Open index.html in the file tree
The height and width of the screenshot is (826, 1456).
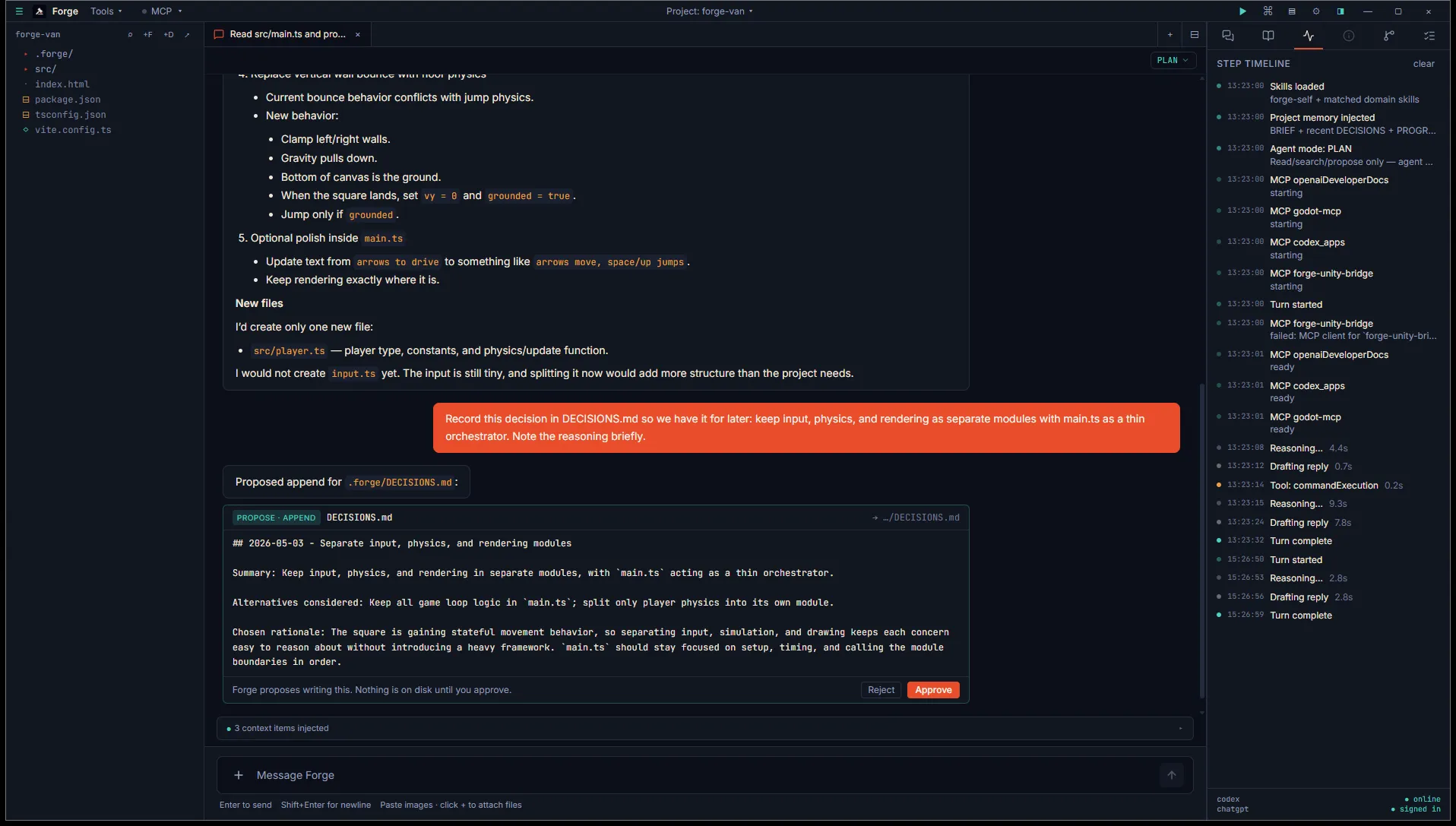[62, 84]
